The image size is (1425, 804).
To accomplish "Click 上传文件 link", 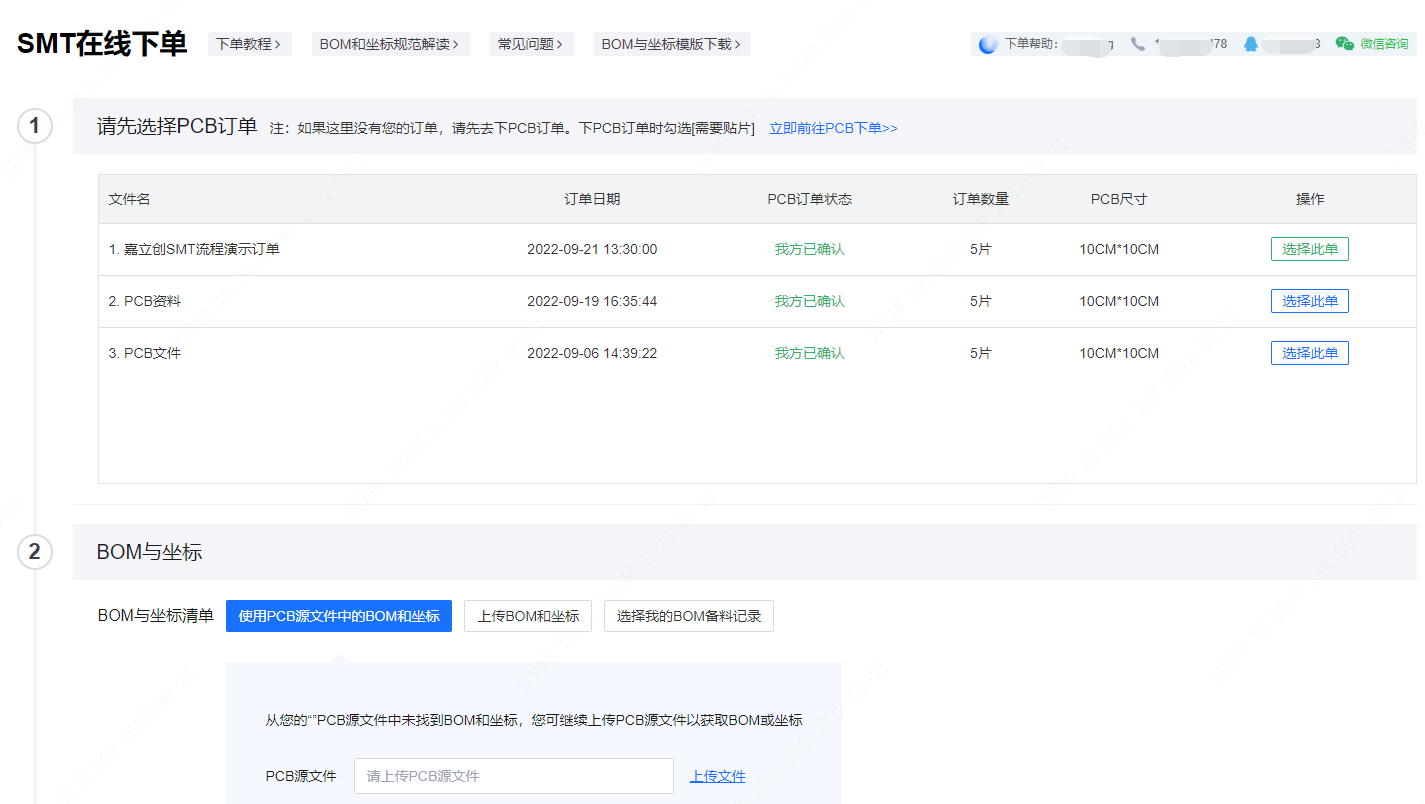I will [x=718, y=776].
